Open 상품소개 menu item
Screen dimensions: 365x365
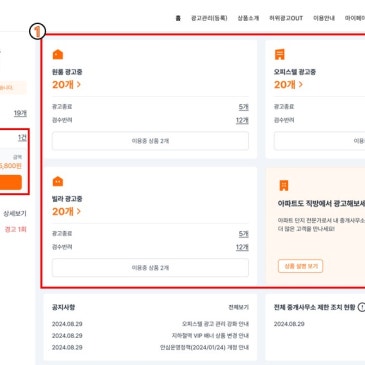[x=248, y=18]
